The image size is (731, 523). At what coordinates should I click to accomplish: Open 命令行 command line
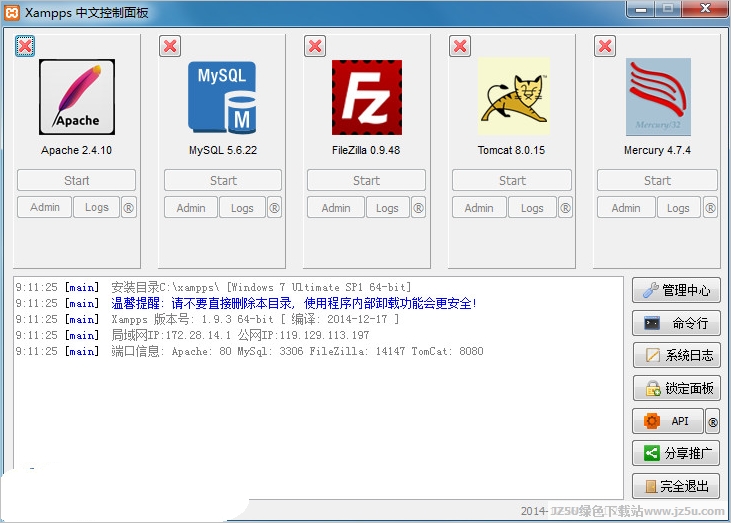[676, 323]
